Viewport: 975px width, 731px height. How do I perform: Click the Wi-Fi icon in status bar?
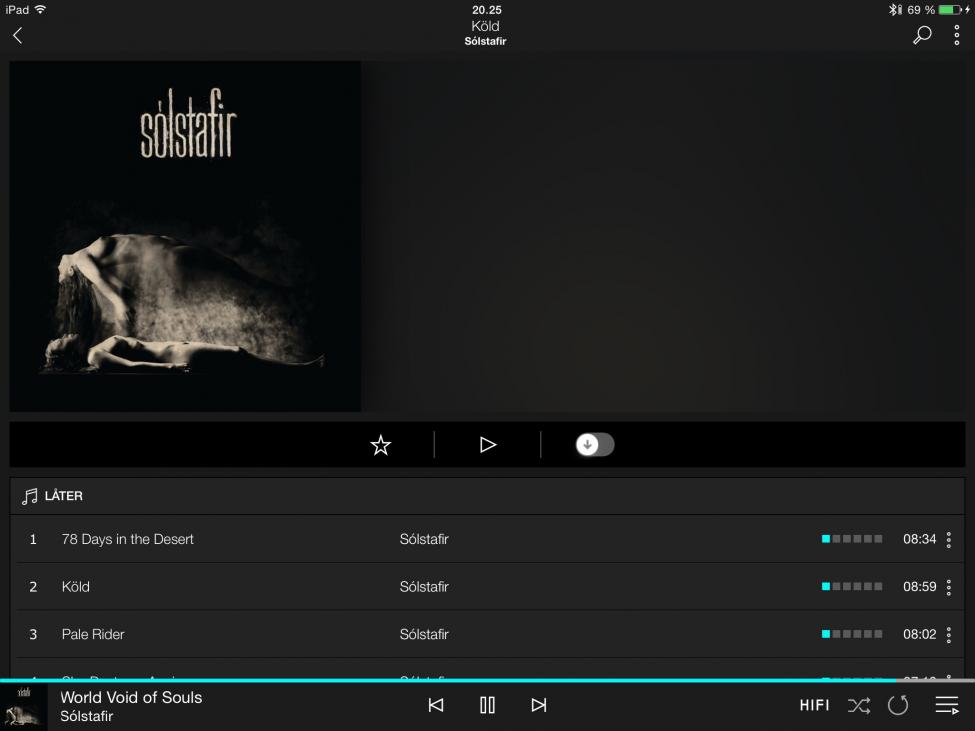click(40, 9)
